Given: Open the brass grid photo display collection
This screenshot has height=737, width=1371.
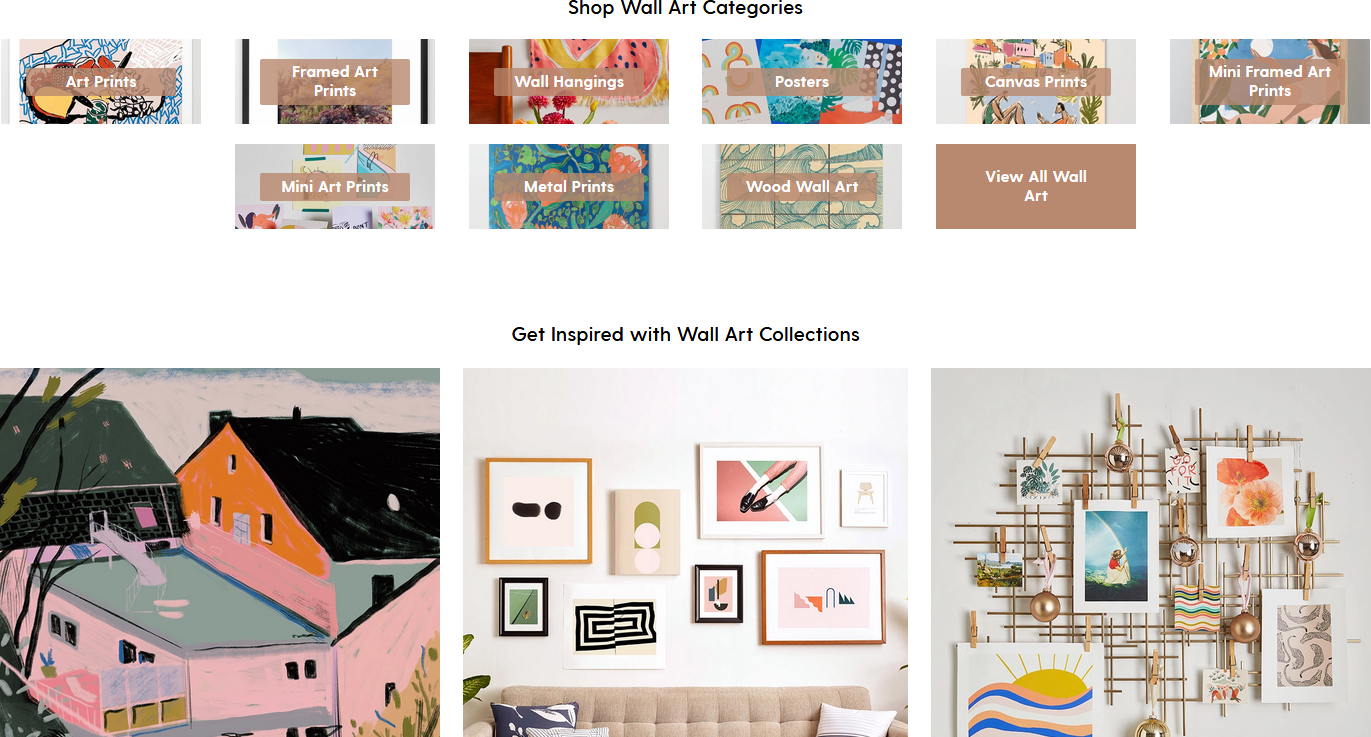Looking at the screenshot, I should [x=1151, y=552].
